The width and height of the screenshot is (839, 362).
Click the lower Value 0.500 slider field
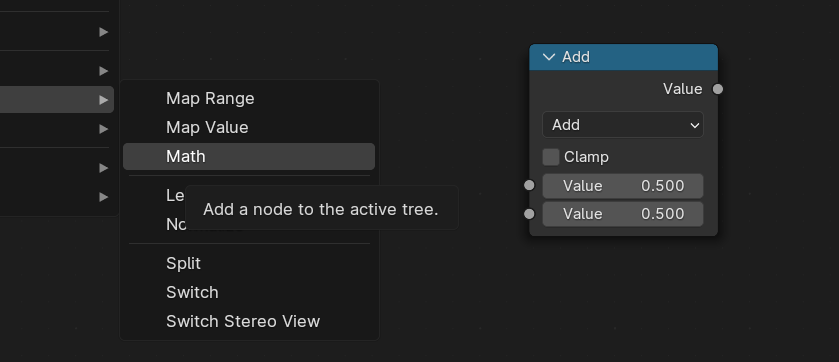pos(623,214)
